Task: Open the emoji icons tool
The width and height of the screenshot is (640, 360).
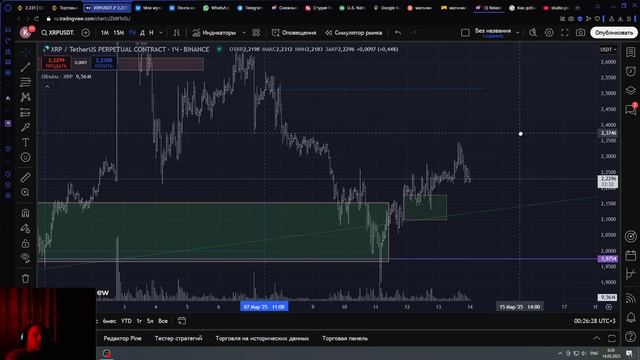Action: pyautogui.click(x=25, y=158)
